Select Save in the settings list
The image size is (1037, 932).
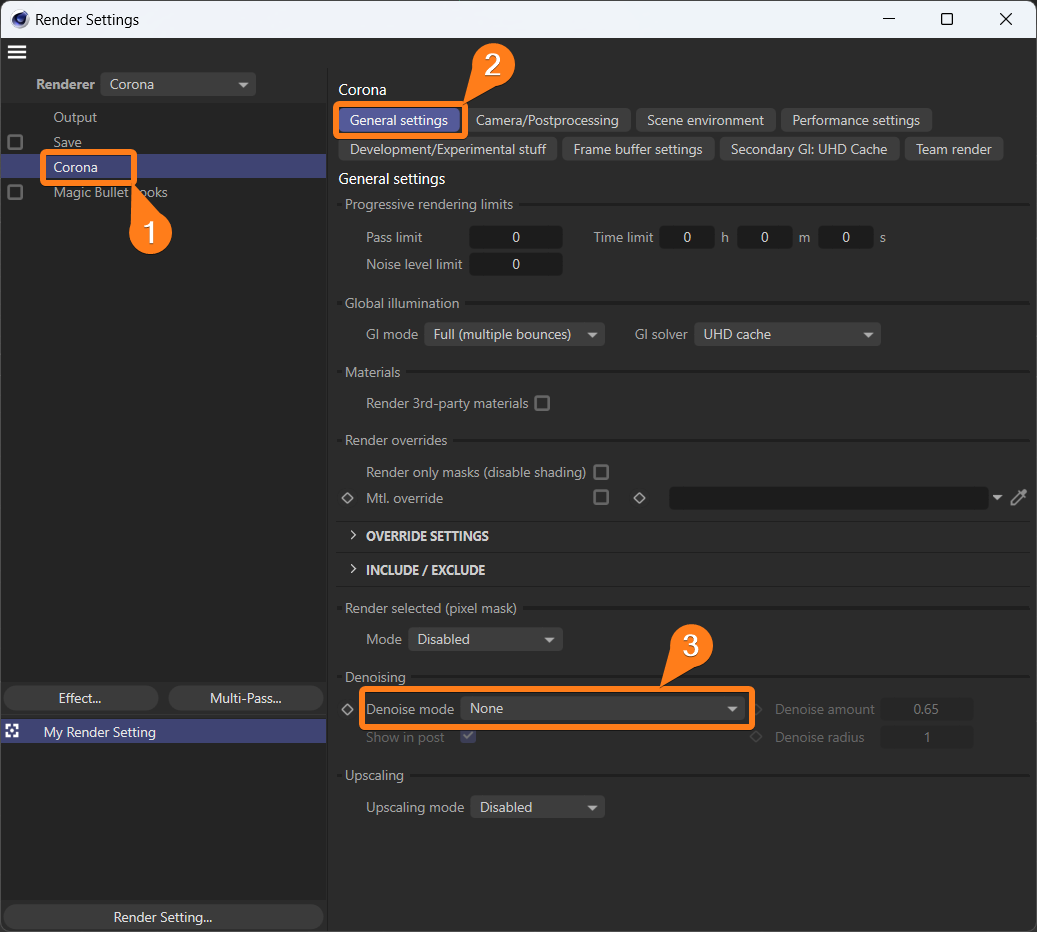coord(67,142)
